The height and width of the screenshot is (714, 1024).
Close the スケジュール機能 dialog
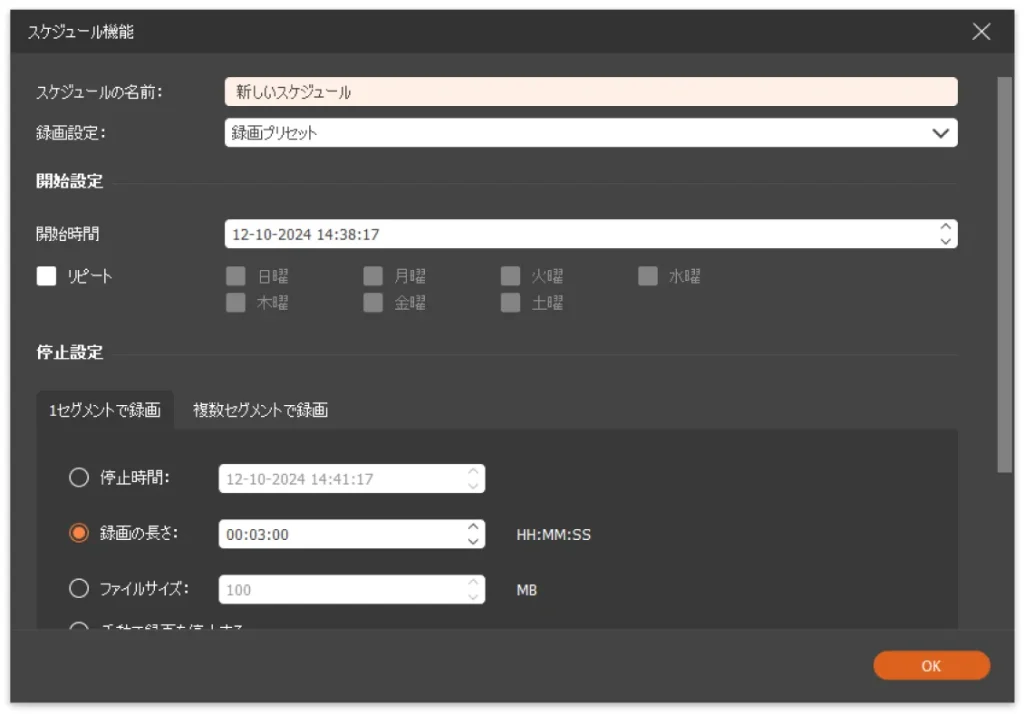[x=981, y=32]
